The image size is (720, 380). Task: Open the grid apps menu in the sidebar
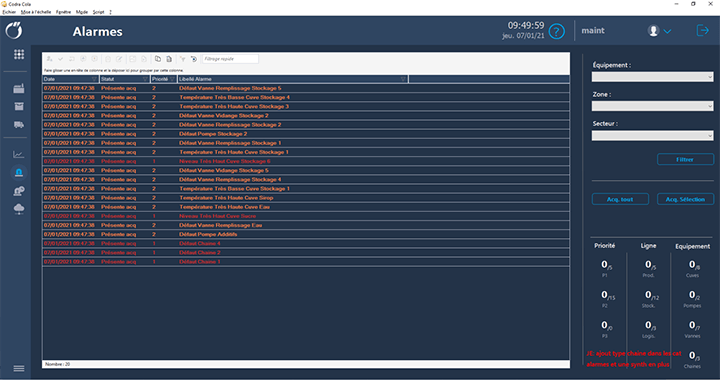coord(19,54)
